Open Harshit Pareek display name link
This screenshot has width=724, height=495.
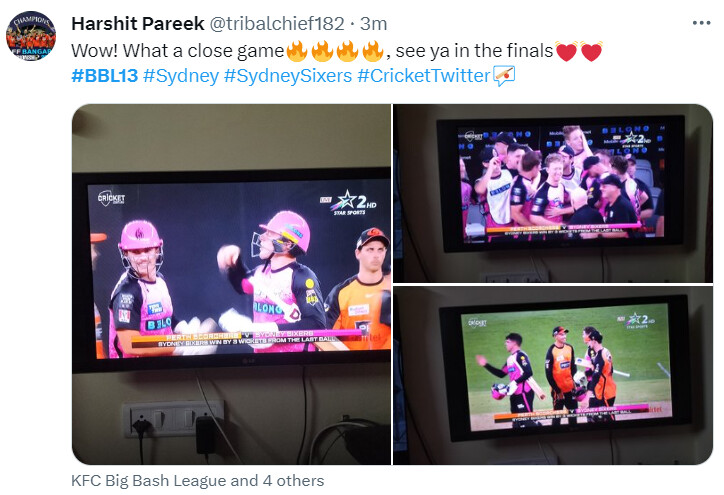point(138,24)
